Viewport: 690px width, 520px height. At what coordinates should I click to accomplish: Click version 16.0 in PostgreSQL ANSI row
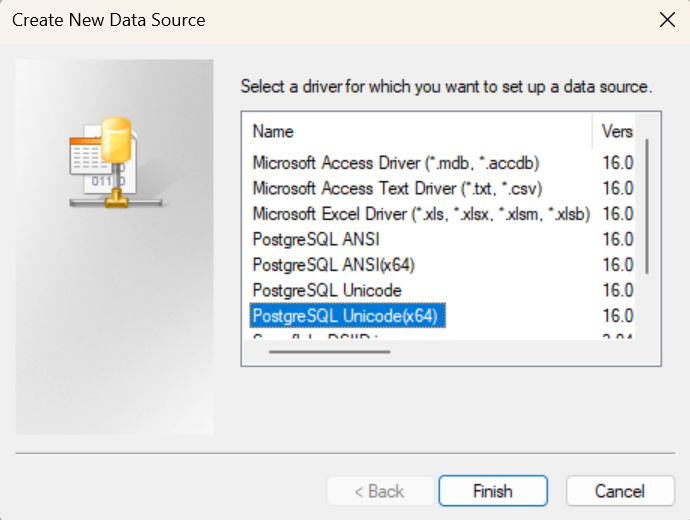617,240
